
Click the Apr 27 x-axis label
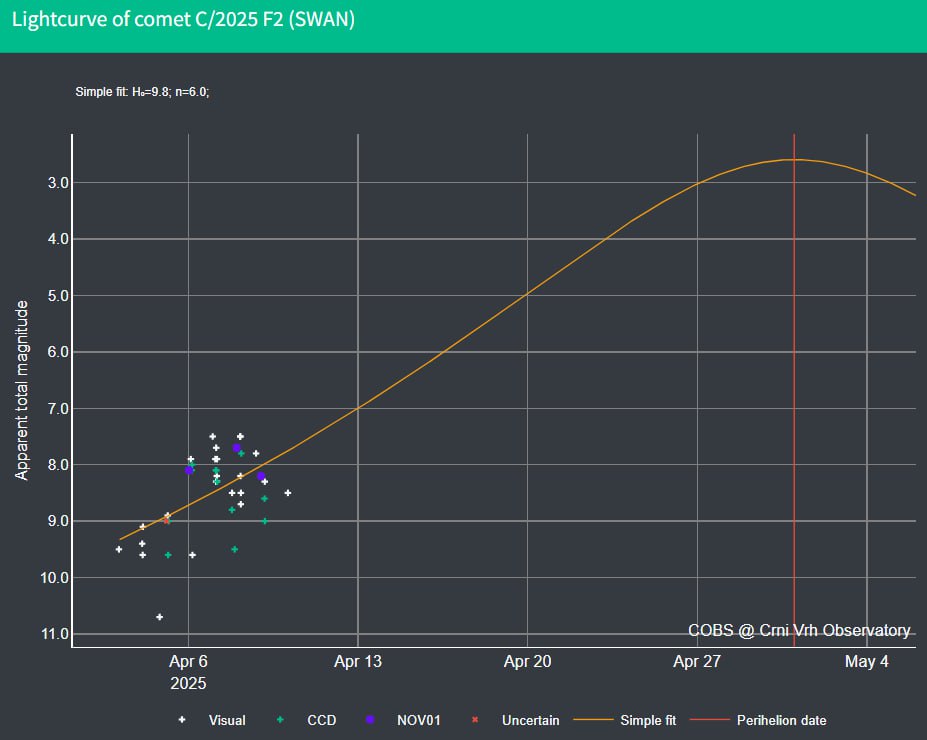point(697,661)
